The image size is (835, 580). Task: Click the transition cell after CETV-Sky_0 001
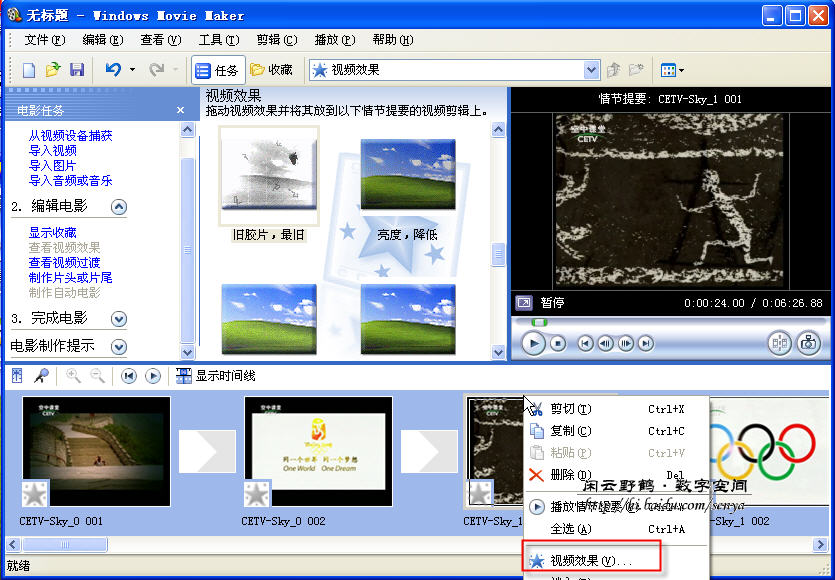[x=207, y=451]
